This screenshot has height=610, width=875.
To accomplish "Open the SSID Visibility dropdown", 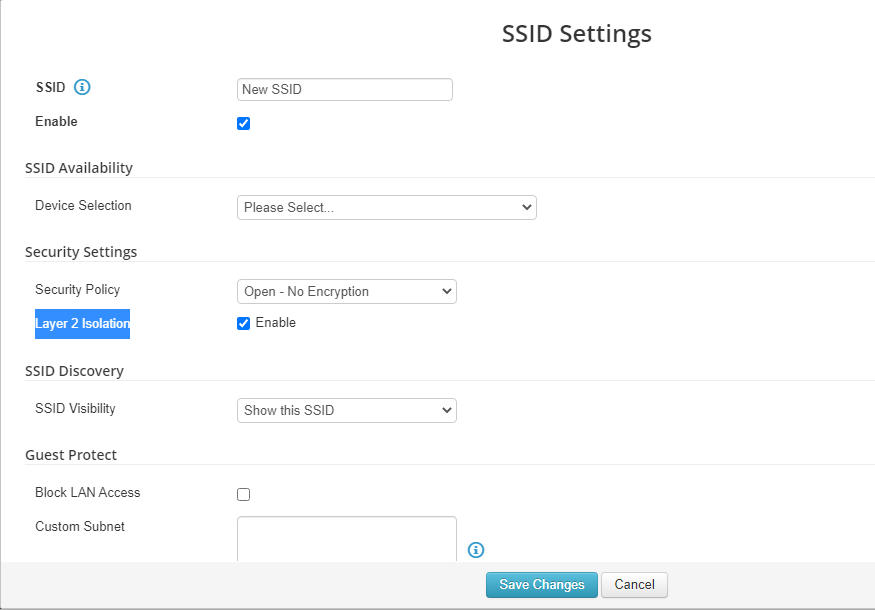I will 346,410.
